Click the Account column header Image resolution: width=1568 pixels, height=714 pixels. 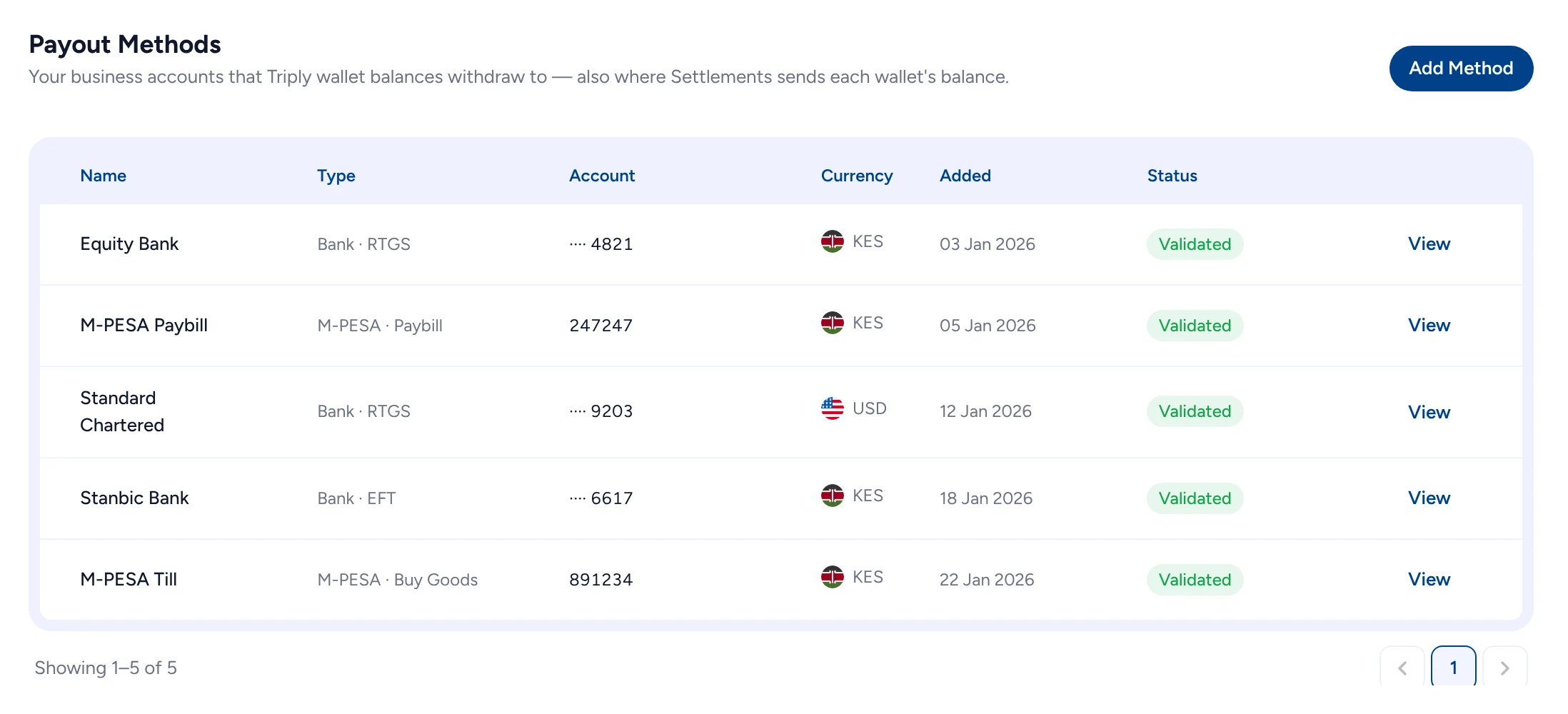point(602,176)
